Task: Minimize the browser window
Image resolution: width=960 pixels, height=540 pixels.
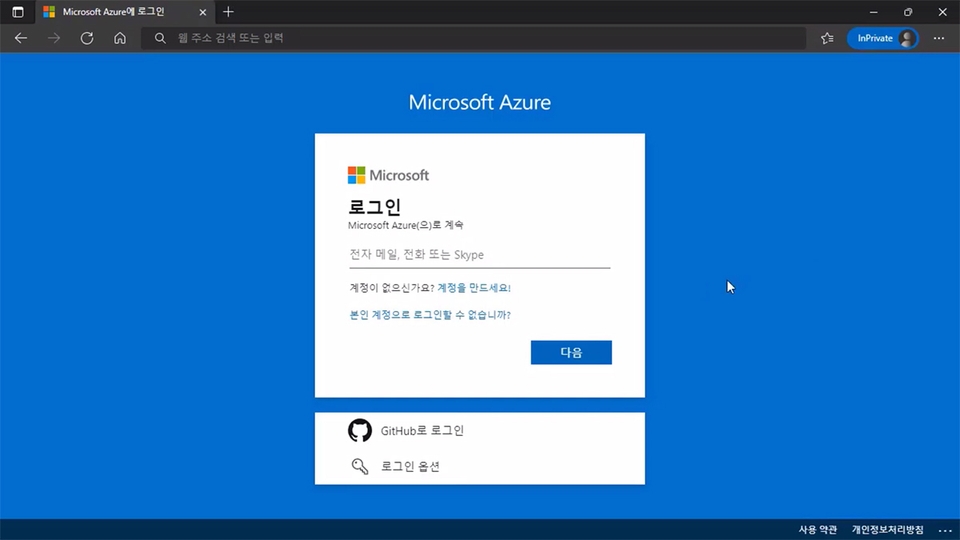Action: pos(874,12)
